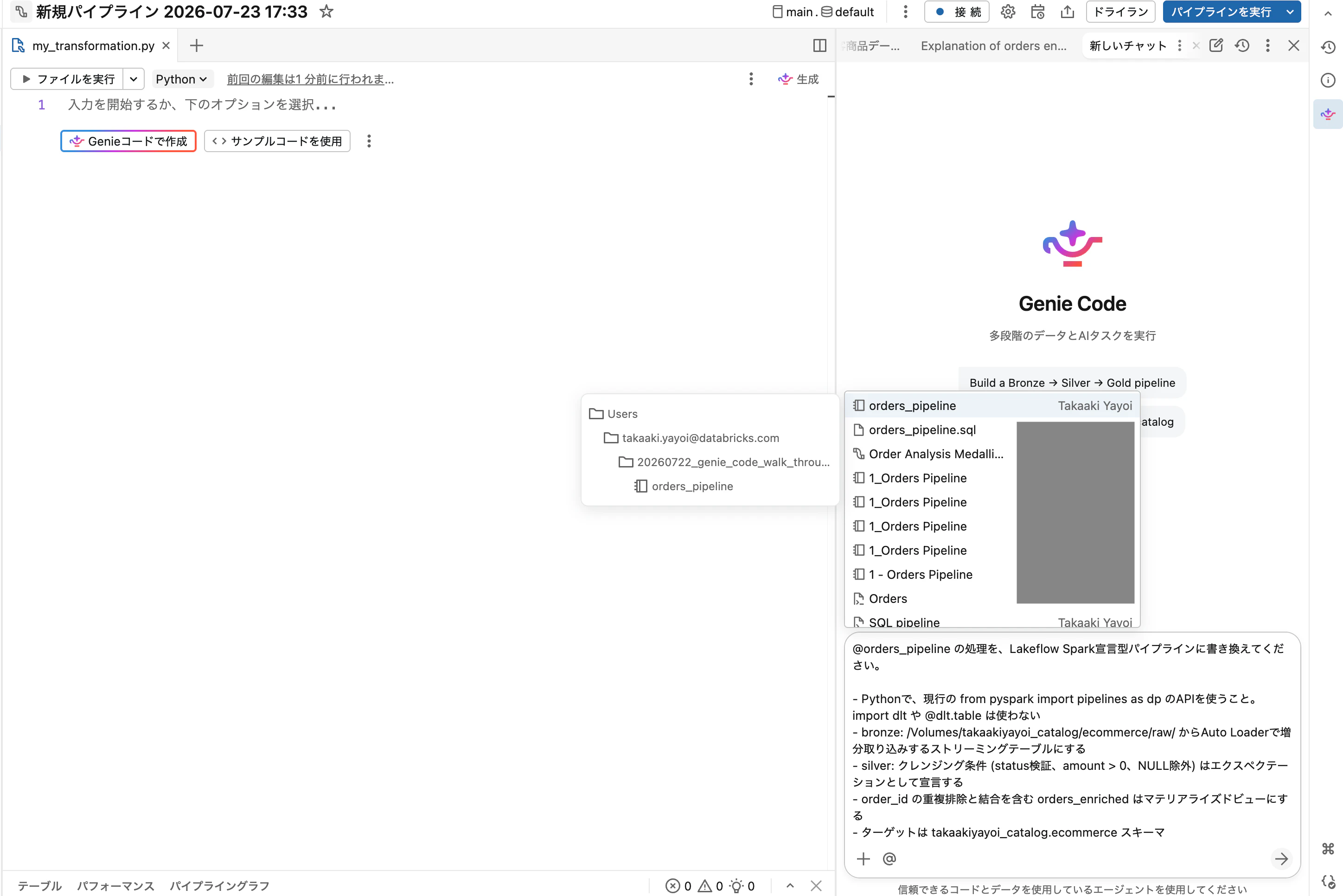Screen dimensions: 1343x896
Task: Open main.default catalog selector
Action: (823, 12)
